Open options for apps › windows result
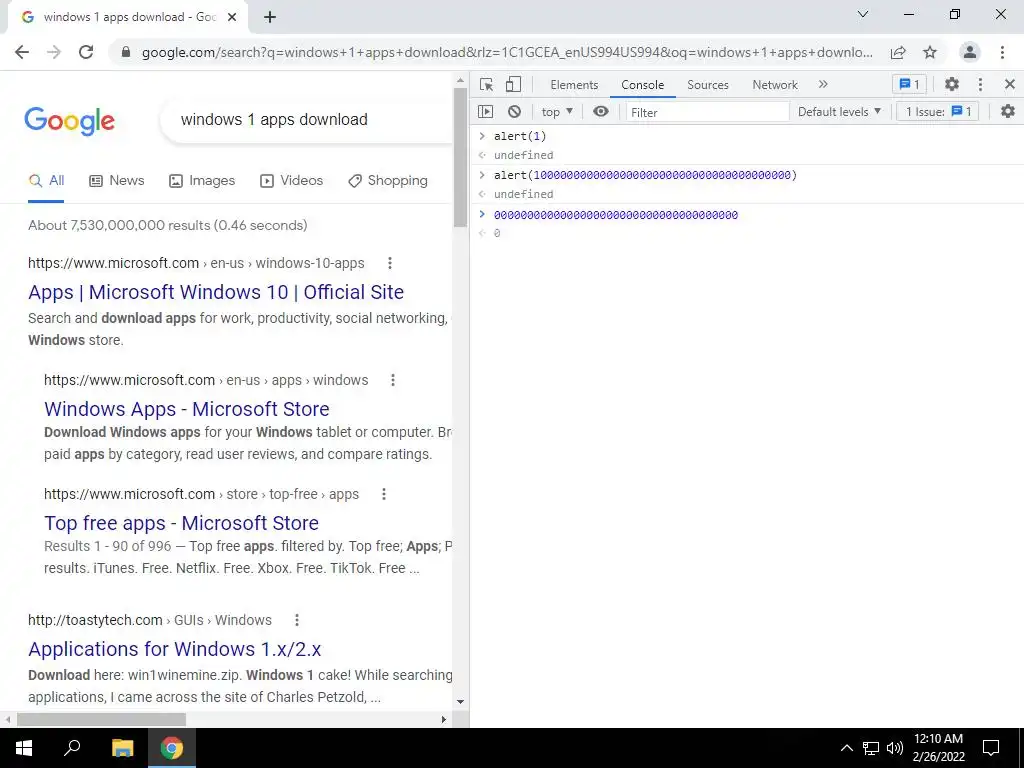Viewport: 1024px width, 768px height. tap(392, 380)
